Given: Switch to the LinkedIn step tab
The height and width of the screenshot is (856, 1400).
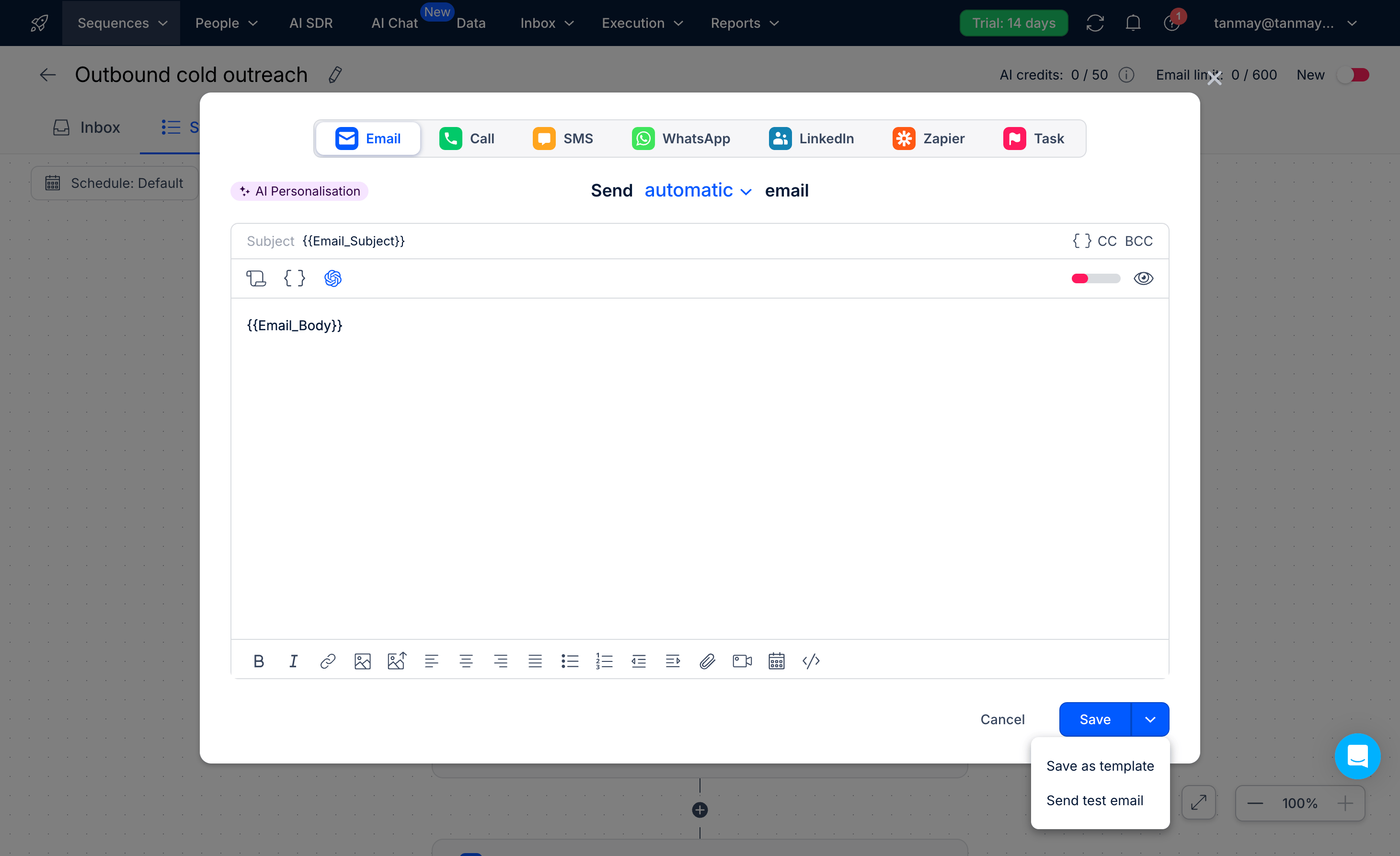Looking at the screenshot, I should tap(811, 139).
